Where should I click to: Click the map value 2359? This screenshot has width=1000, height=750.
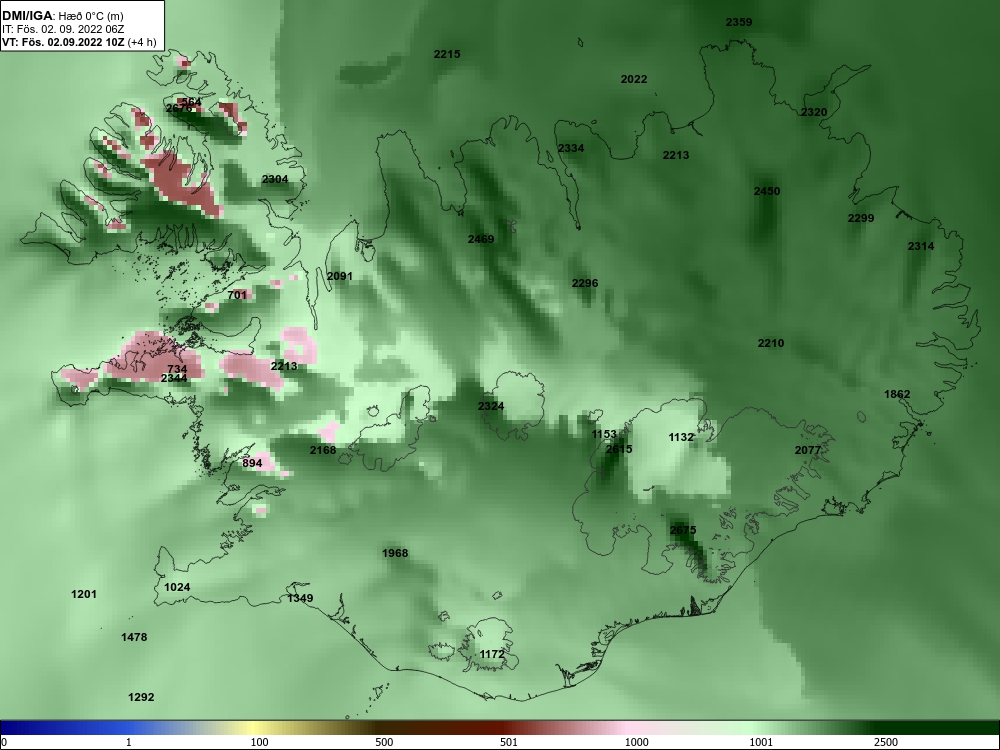coord(739,22)
